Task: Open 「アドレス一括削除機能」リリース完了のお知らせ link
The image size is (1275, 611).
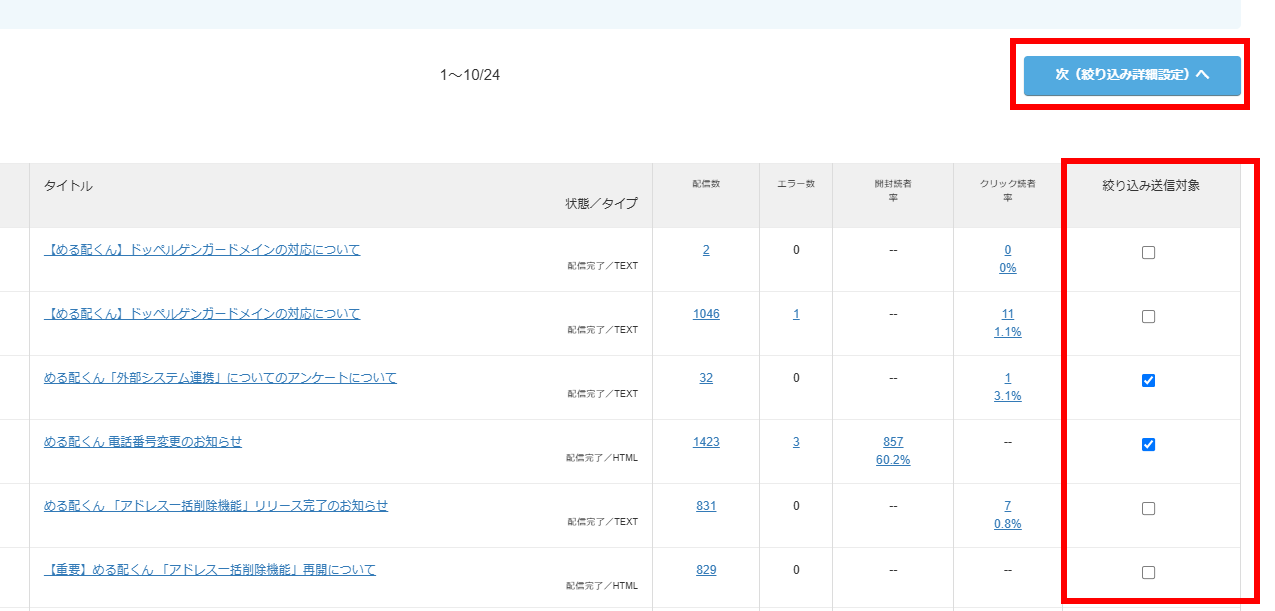Action: click(x=216, y=506)
